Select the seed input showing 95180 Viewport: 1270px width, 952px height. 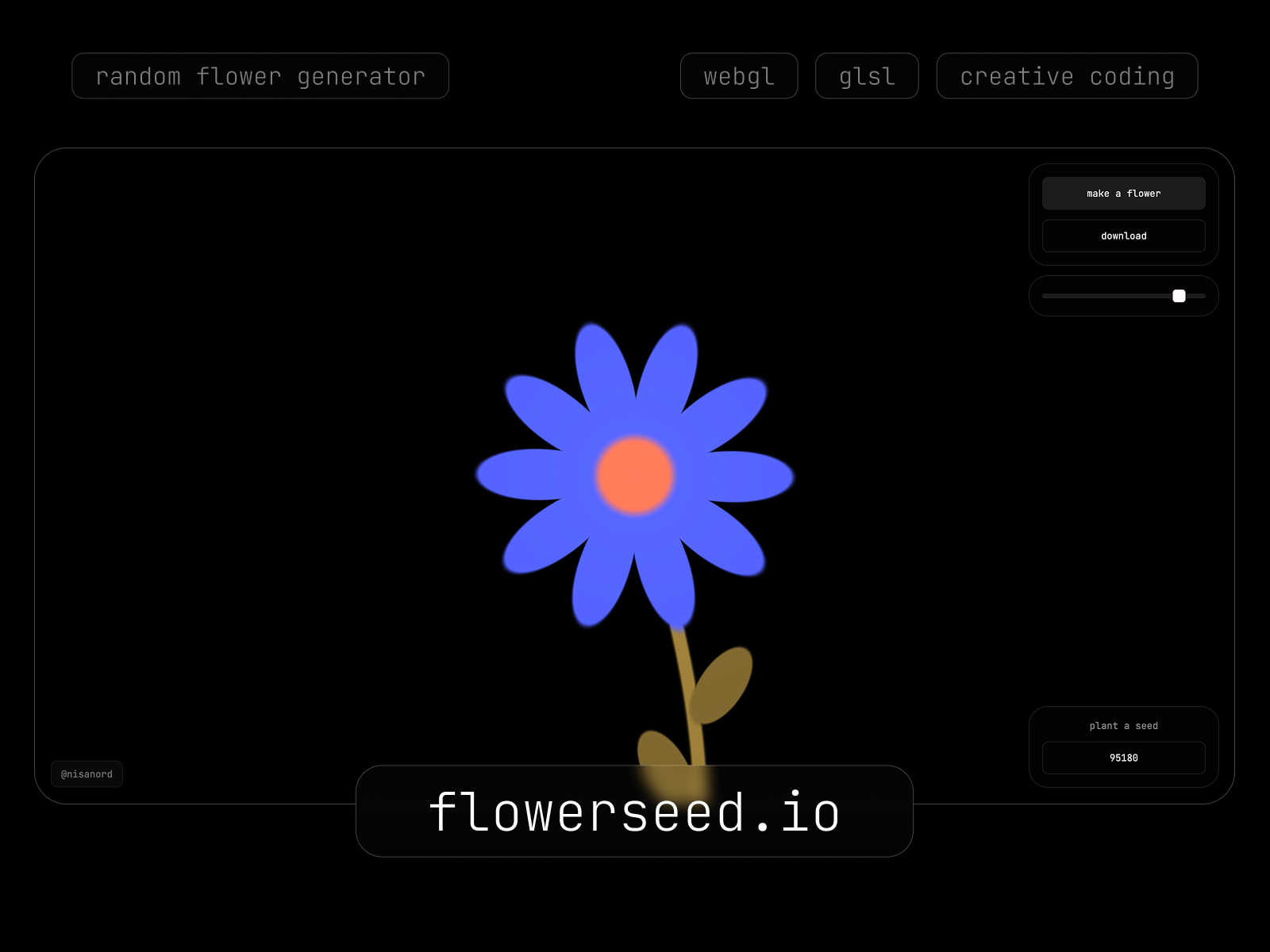click(x=1123, y=758)
